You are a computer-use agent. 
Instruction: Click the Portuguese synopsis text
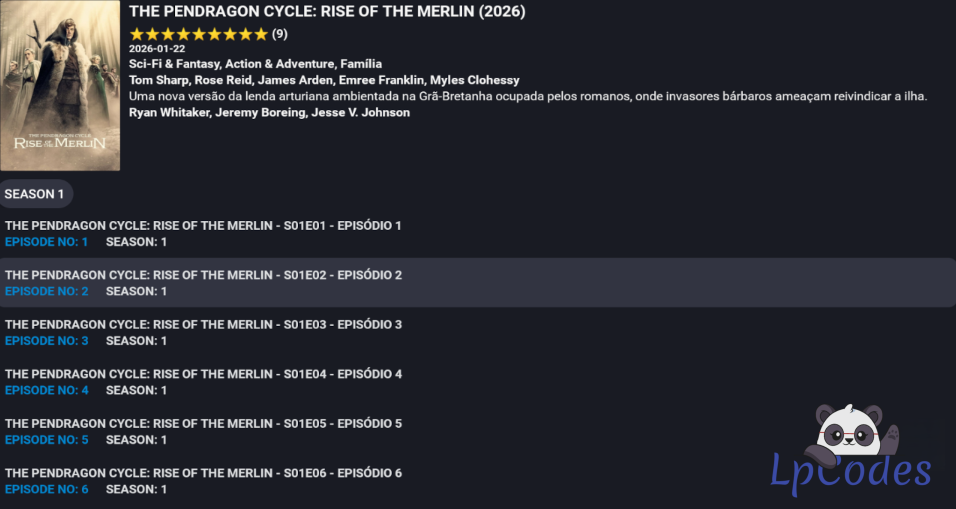(x=528, y=96)
